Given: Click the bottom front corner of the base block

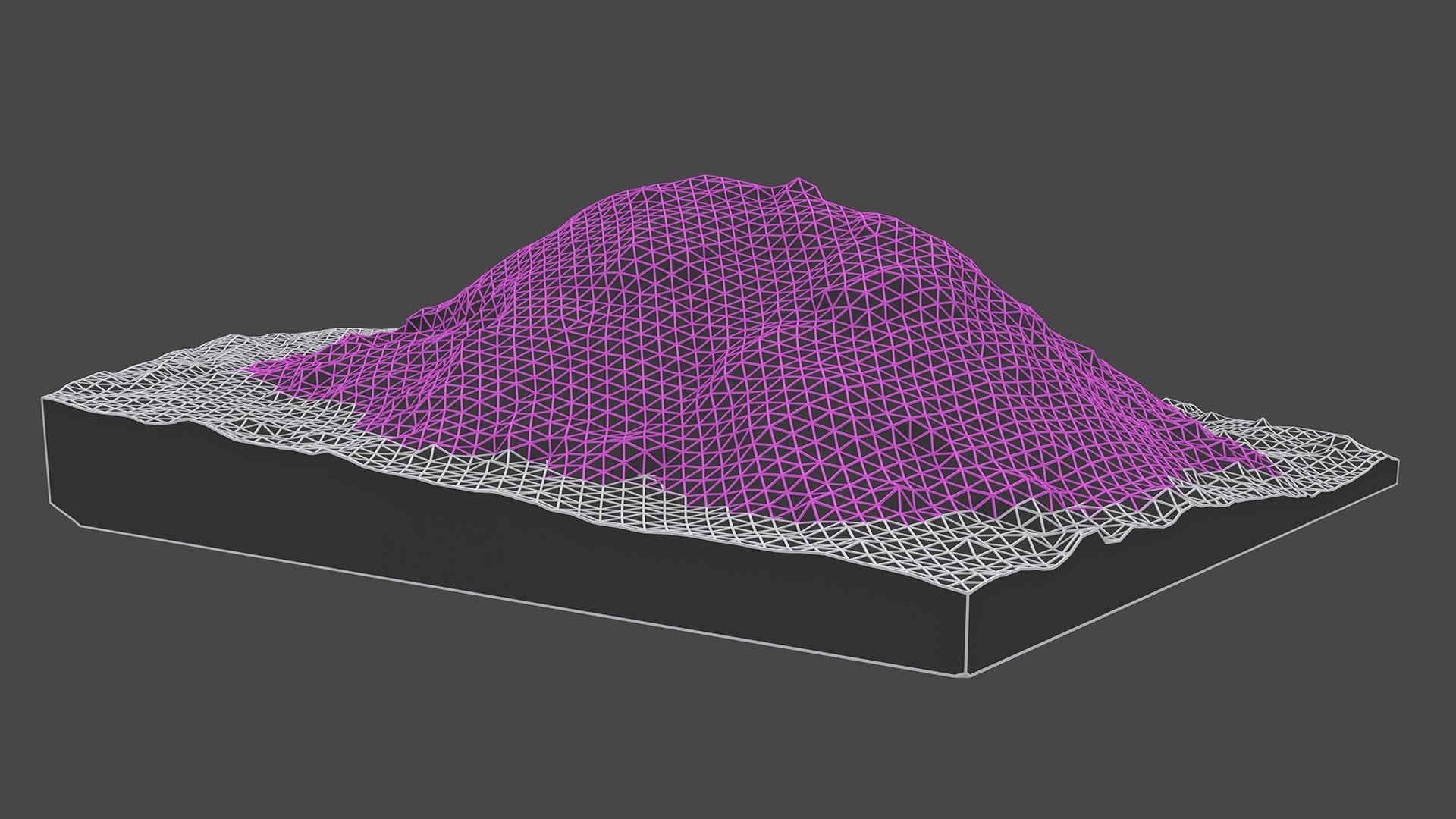Looking at the screenshot, I should click(966, 675).
